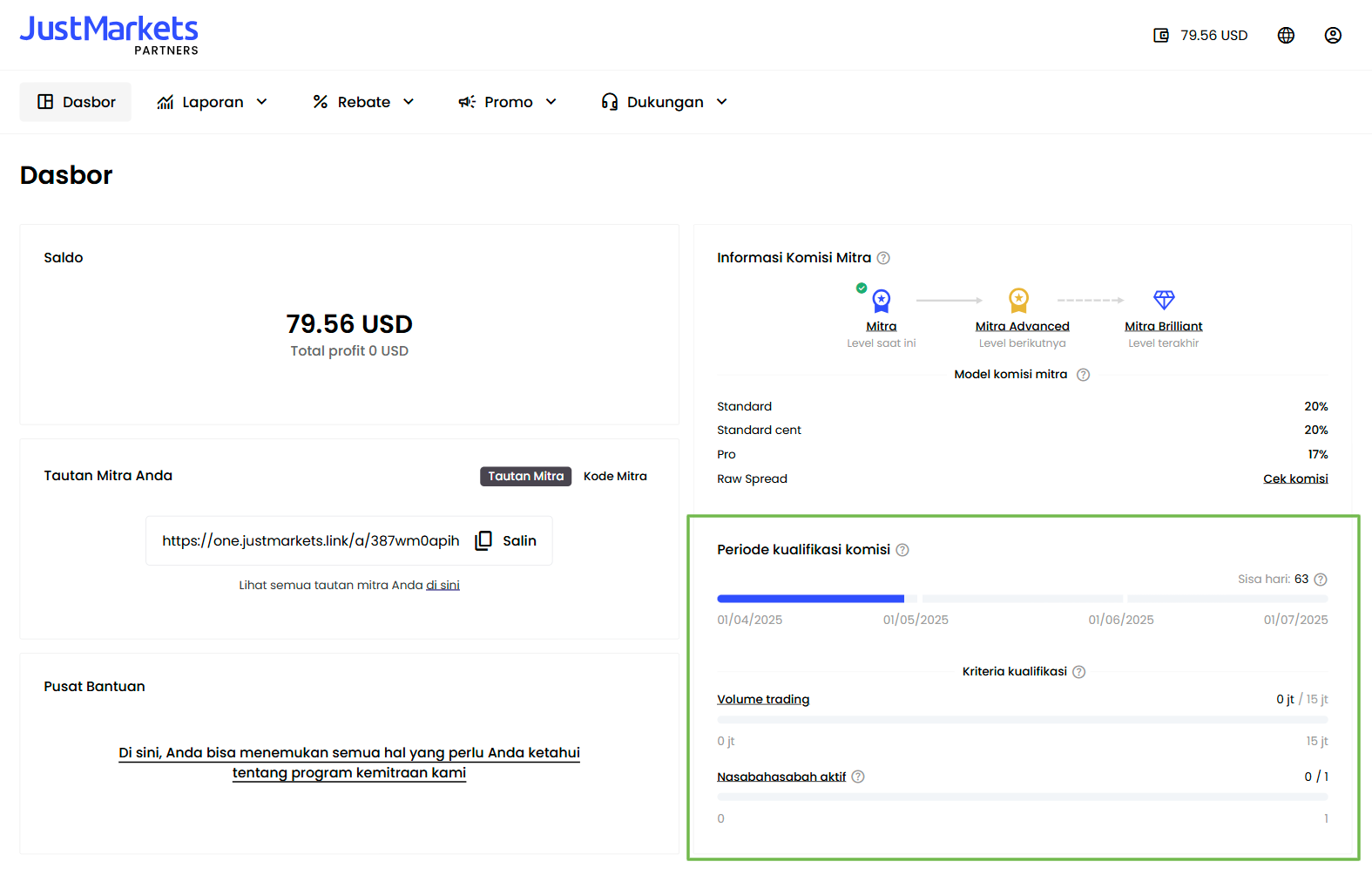Click the Standard 20% commission row
The width and height of the screenshot is (1372, 882).
[1023, 407]
